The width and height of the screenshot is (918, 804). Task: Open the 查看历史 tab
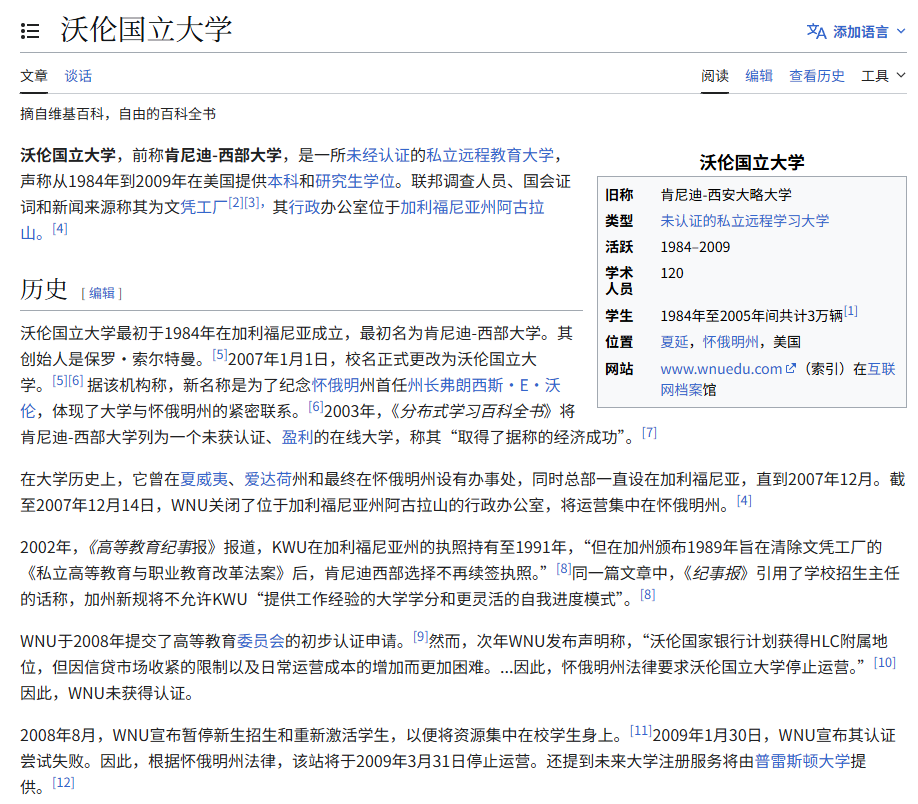tap(817, 76)
